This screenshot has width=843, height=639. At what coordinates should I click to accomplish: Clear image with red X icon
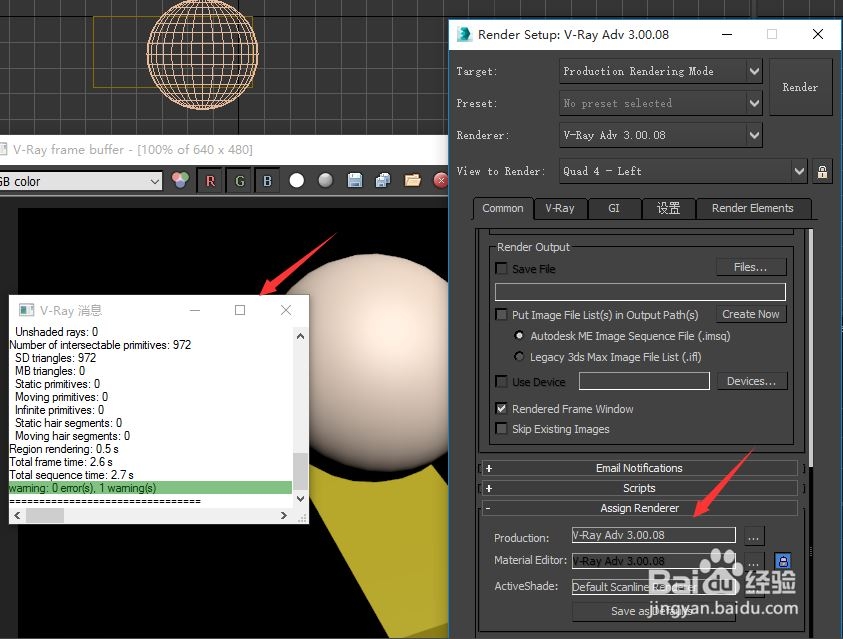pyautogui.click(x=440, y=181)
